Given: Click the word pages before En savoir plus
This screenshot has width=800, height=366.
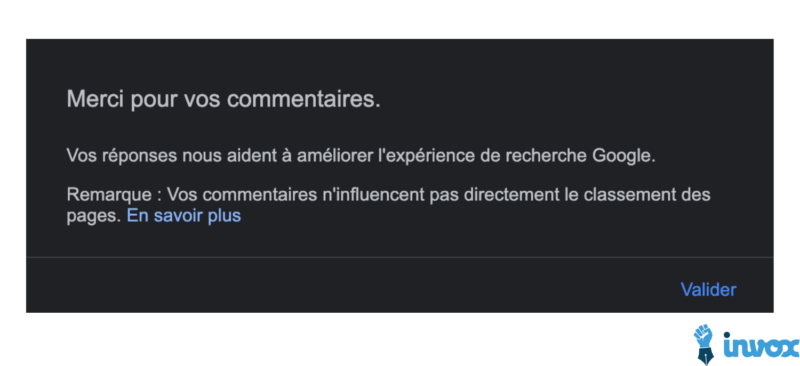Looking at the screenshot, I should pyautogui.click(x=94, y=217).
